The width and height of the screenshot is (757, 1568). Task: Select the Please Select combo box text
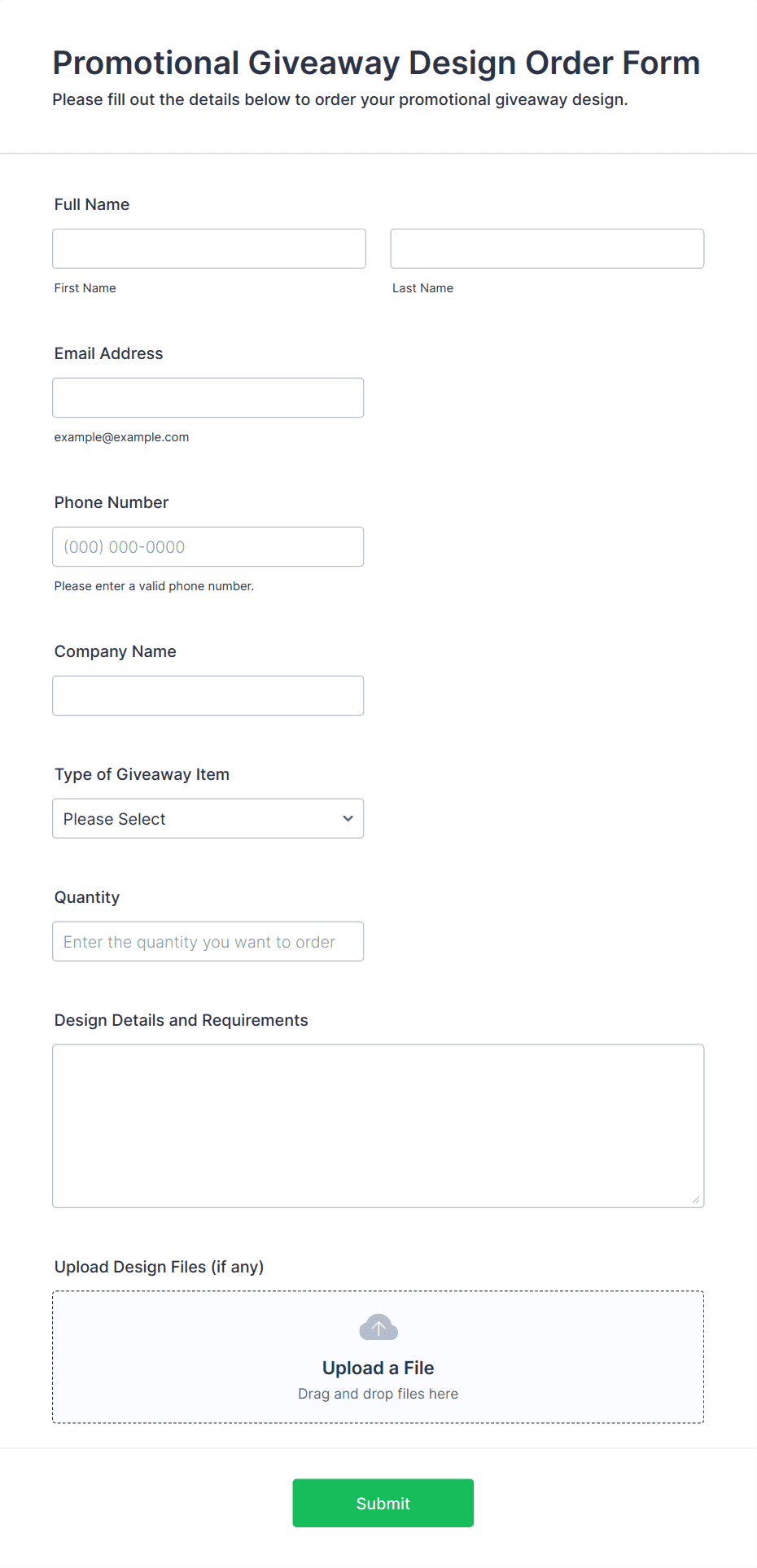(115, 819)
